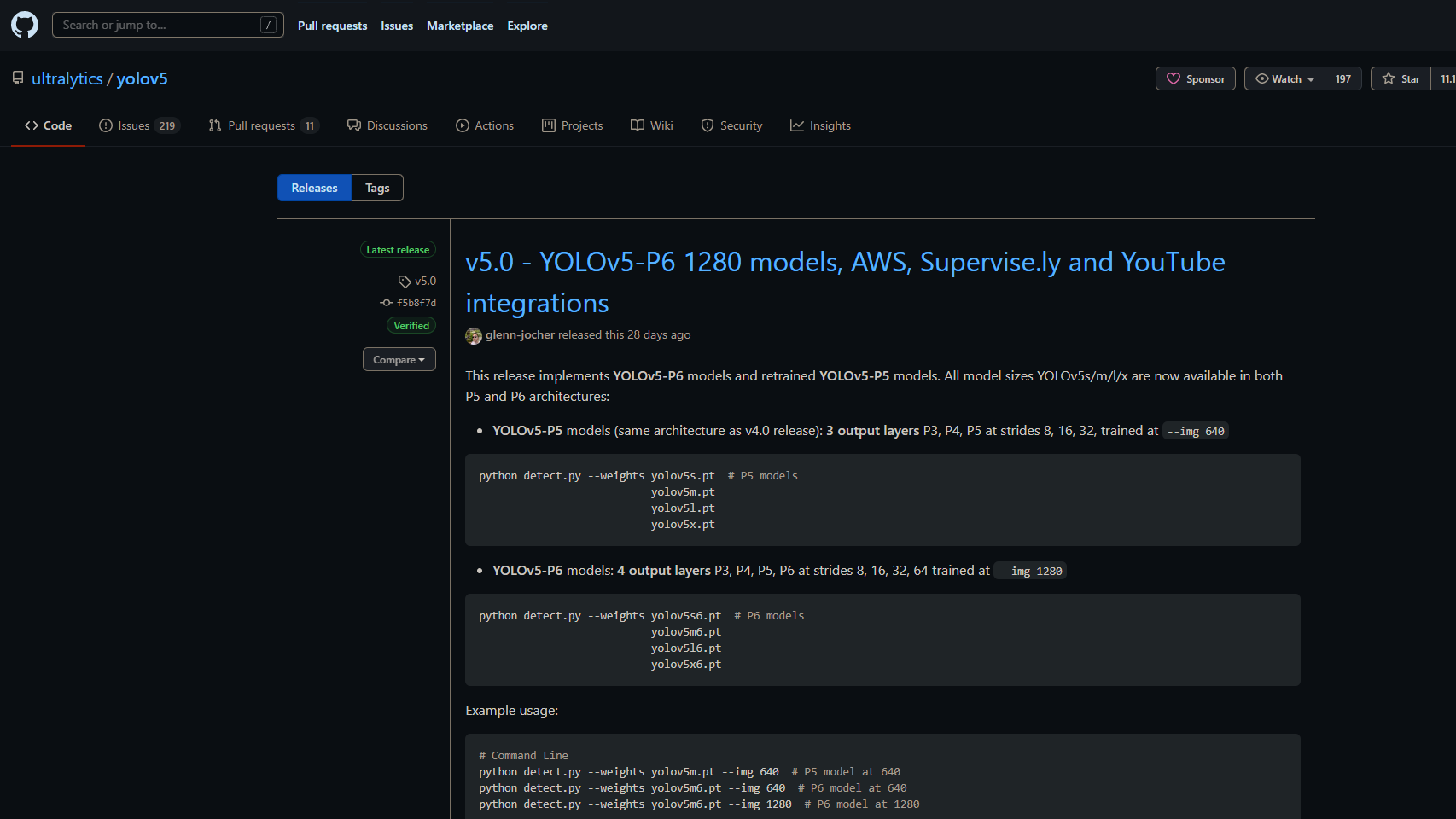
Task: Click the Verified signature badge
Action: point(411,325)
